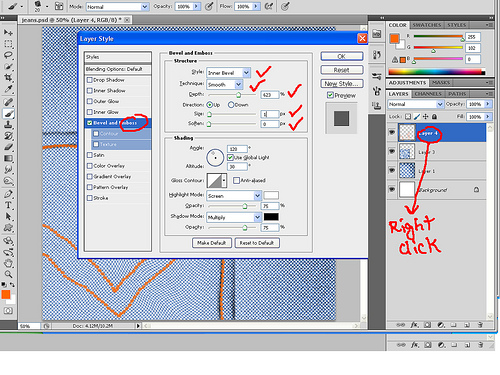The image size is (500, 375).
Task: Switch to the Paths tab
Action: coord(457,94)
